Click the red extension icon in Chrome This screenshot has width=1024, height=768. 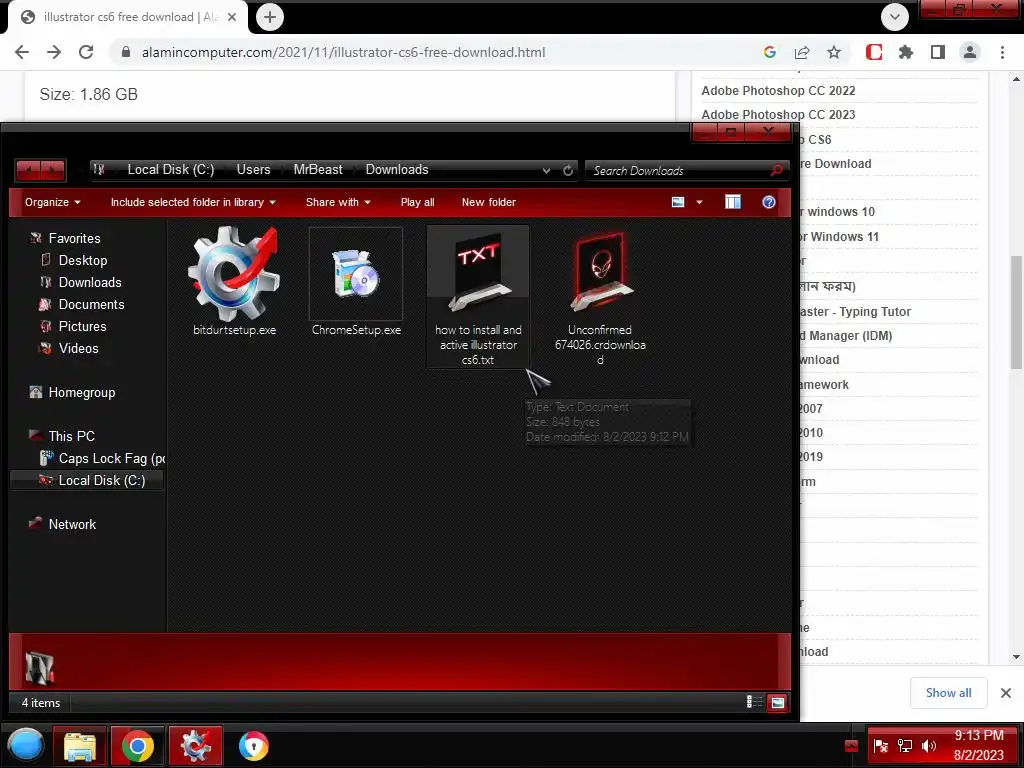point(874,52)
